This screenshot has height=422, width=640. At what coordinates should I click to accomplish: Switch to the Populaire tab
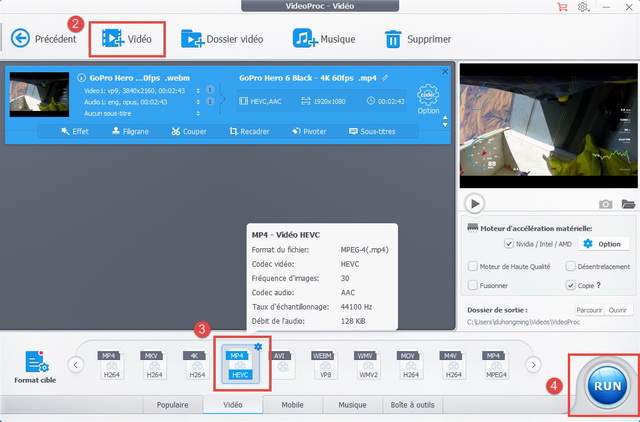(x=172, y=405)
